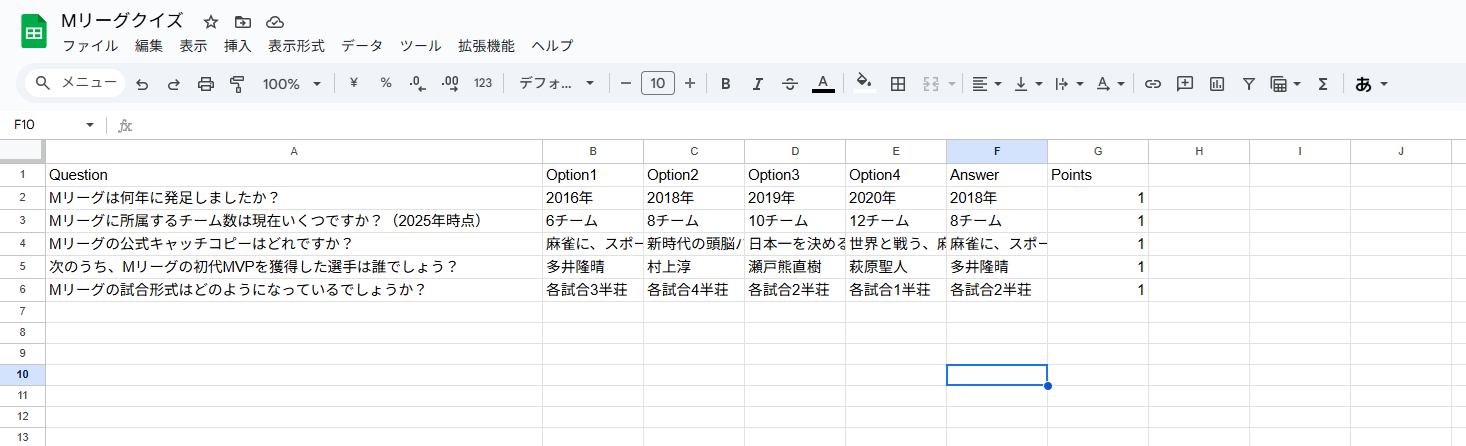Increase decimal places
Image resolution: width=1466 pixels, height=446 pixels.
click(x=450, y=83)
